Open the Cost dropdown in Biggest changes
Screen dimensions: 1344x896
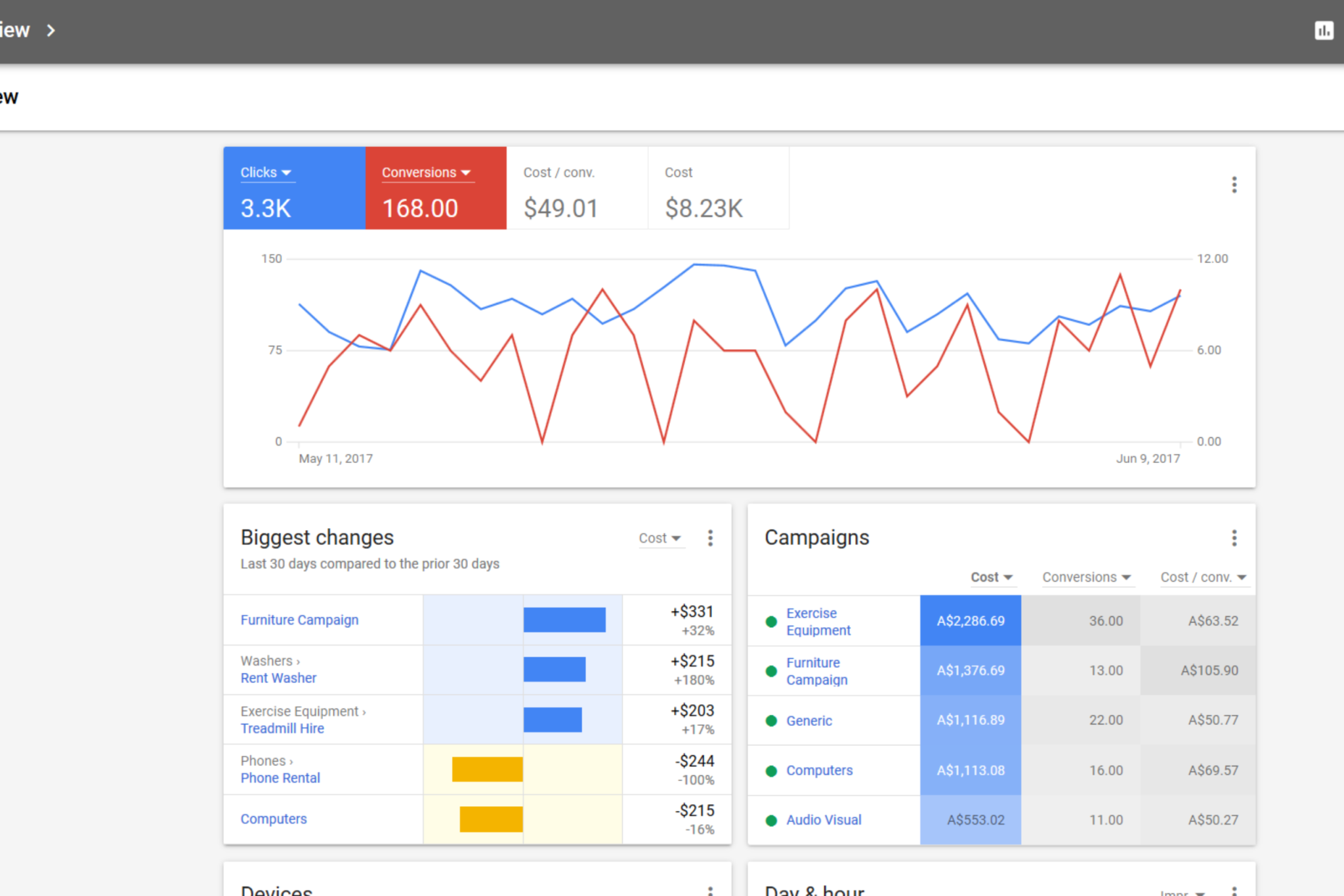pyautogui.click(x=660, y=538)
